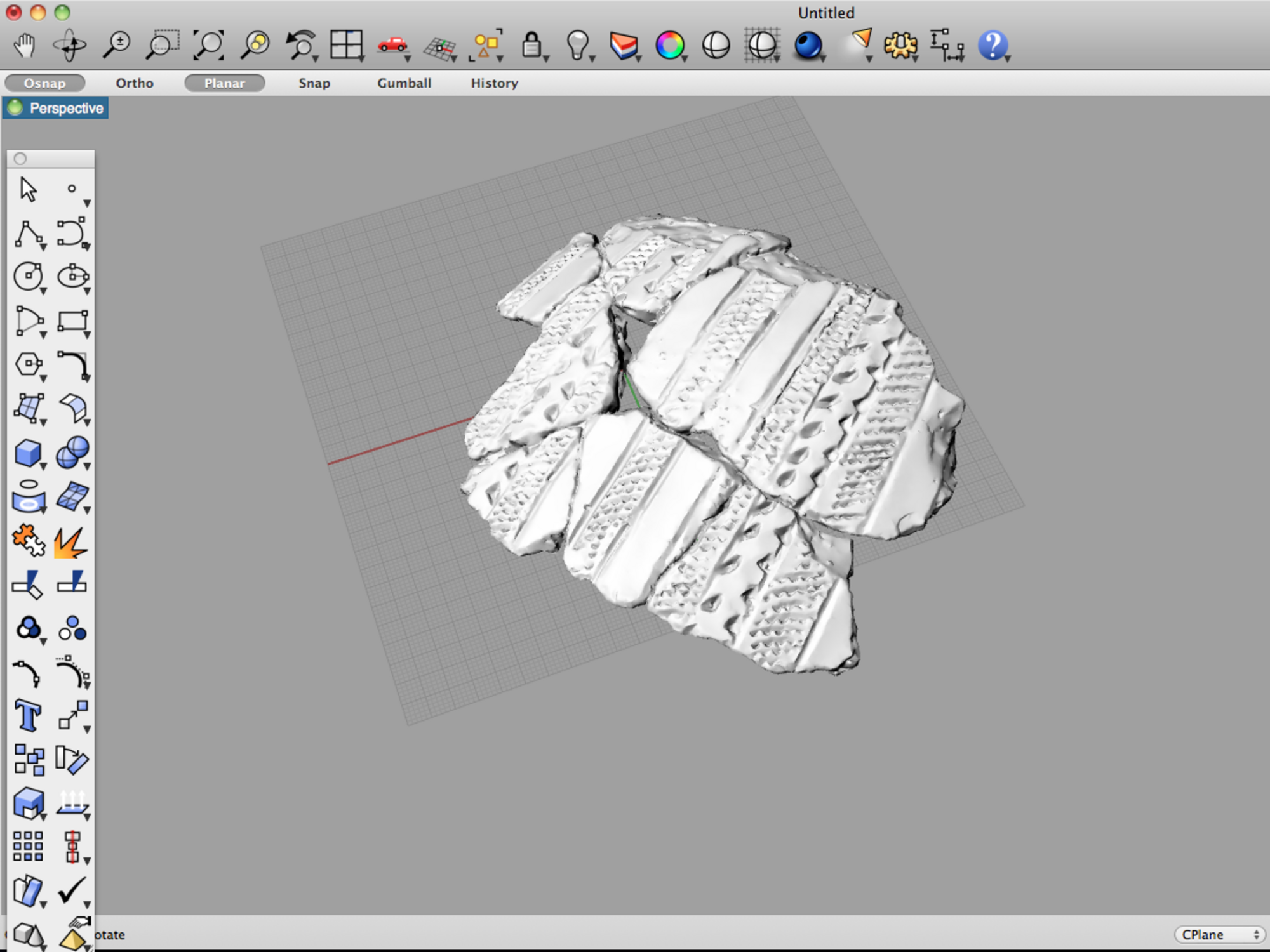
Task: Disable Planar mode
Action: pos(224,83)
